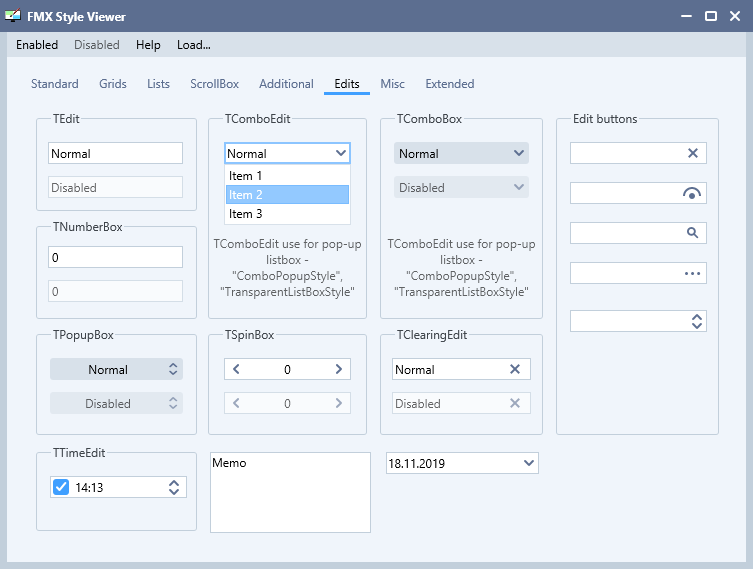Click the password eye icon in Edit buttons
This screenshot has height=569, width=753.
click(692, 194)
